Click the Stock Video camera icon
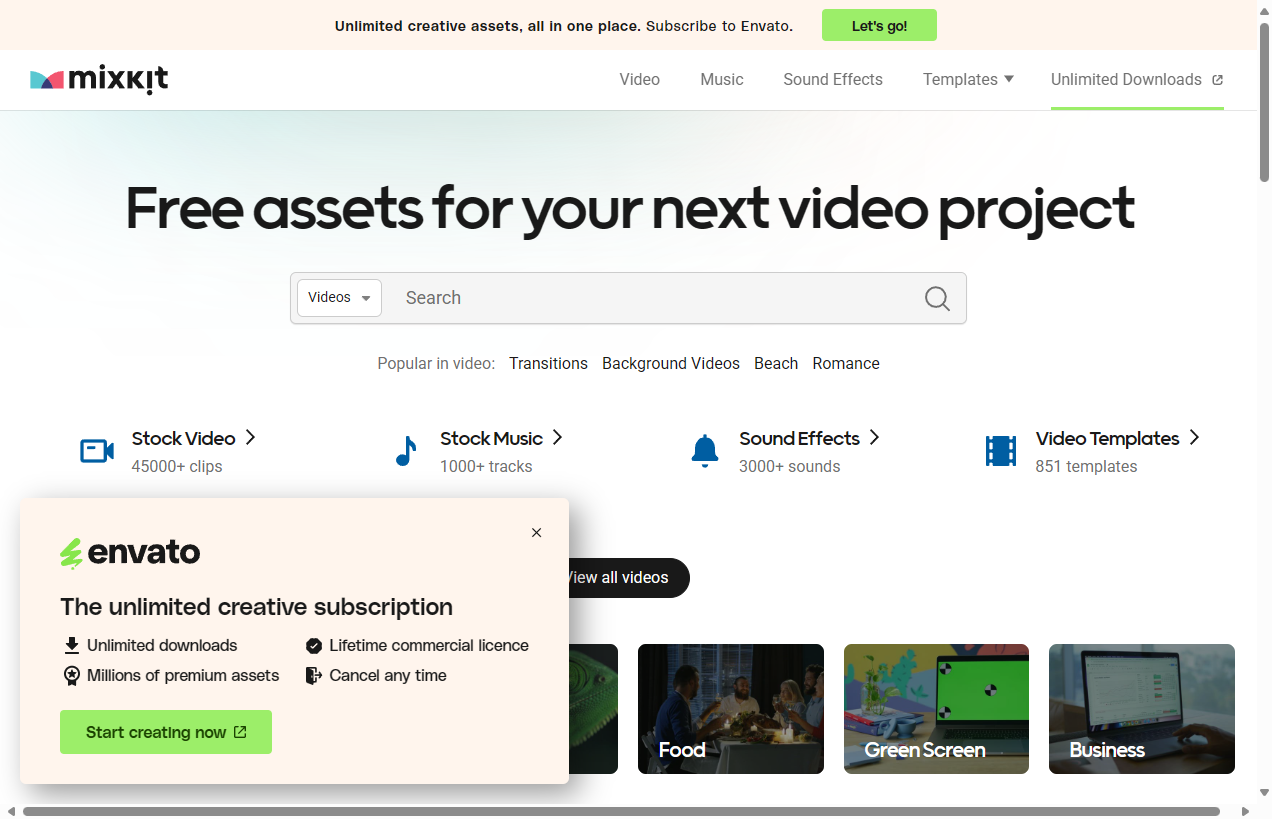 [97, 451]
